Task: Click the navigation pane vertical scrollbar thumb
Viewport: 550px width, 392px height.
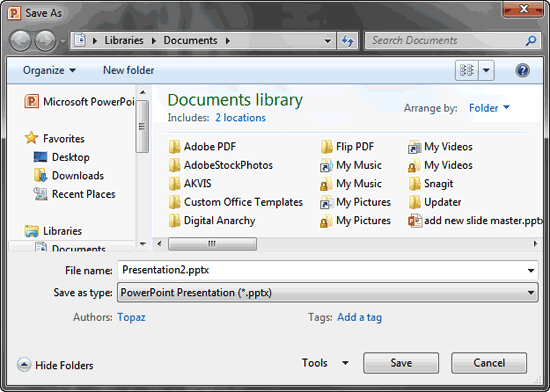Action: tap(142, 126)
